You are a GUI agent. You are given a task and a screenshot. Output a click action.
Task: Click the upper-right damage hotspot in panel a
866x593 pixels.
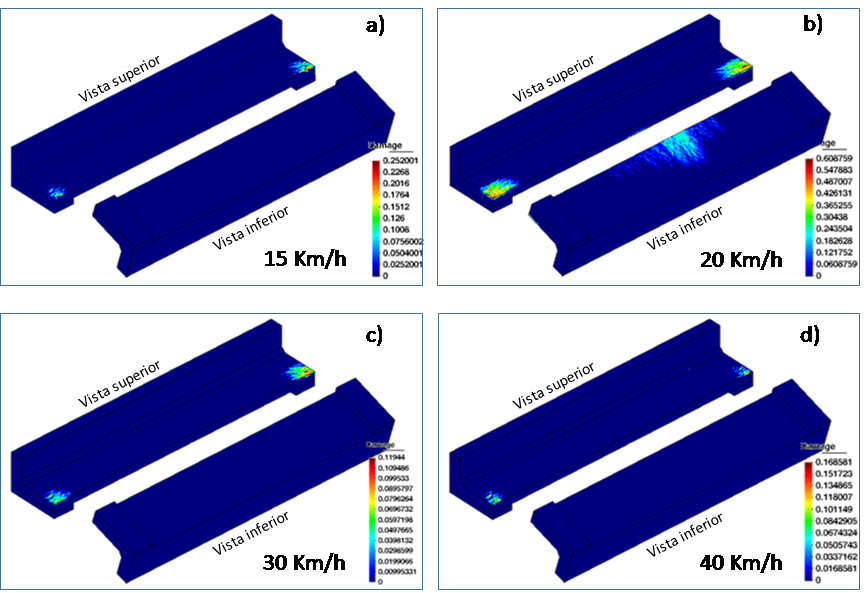pos(302,67)
